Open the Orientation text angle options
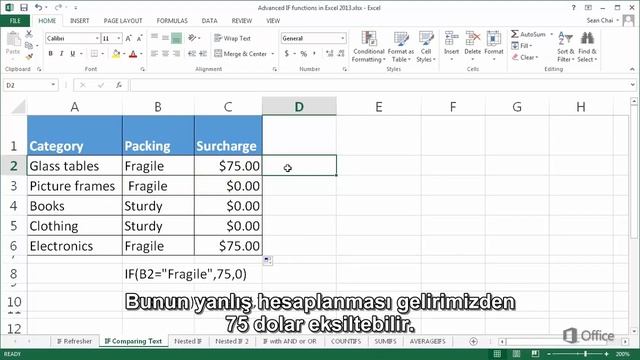The height and width of the screenshot is (360, 640). pyautogui.click(x=194, y=38)
